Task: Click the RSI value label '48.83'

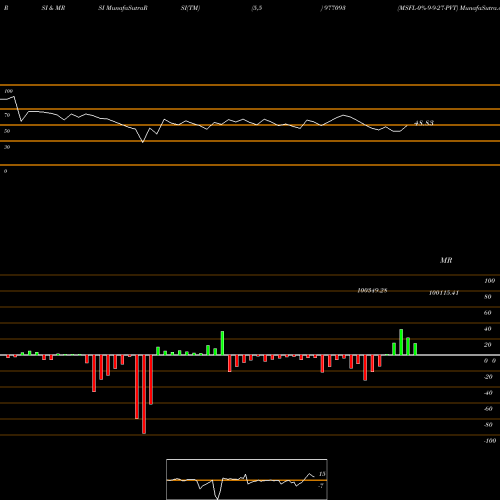Action: pyautogui.click(x=424, y=123)
